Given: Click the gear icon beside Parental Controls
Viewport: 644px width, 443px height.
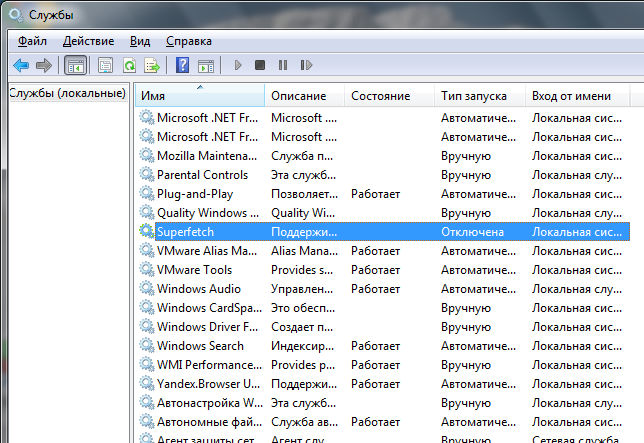Looking at the screenshot, I should 147,174.
